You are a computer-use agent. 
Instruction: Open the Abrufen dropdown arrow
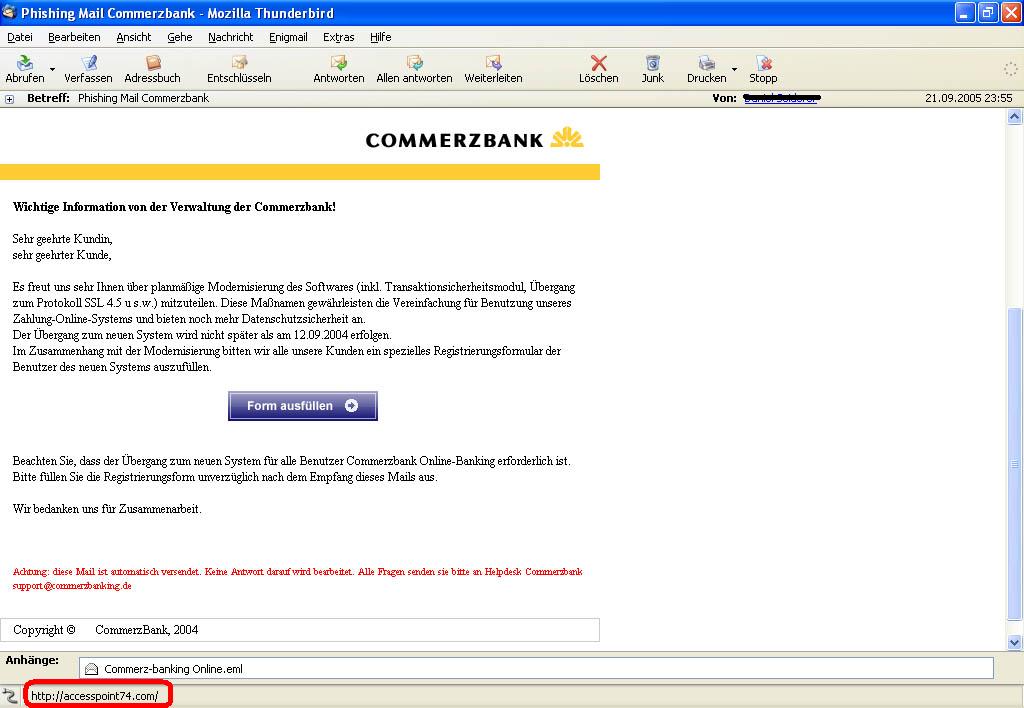pos(52,69)
